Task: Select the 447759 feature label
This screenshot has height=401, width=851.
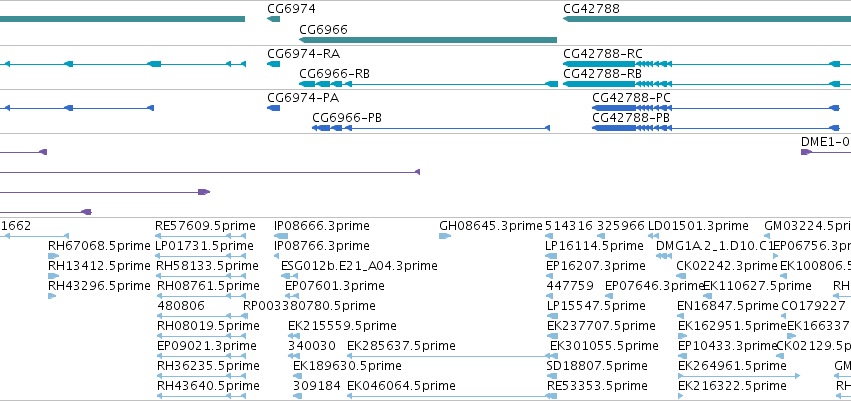Action: pyautogui.click(x=570, y=285)
